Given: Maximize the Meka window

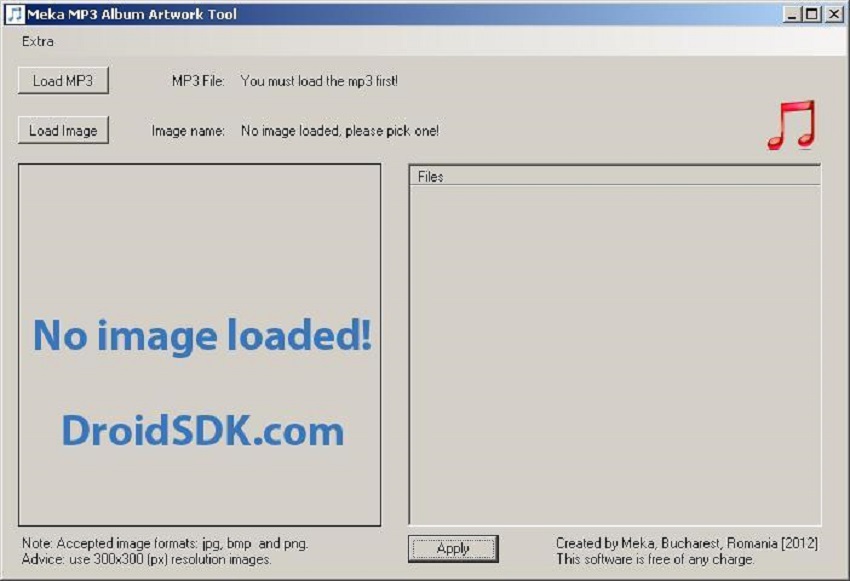Looking at the screenshot, I should [812, 14].
